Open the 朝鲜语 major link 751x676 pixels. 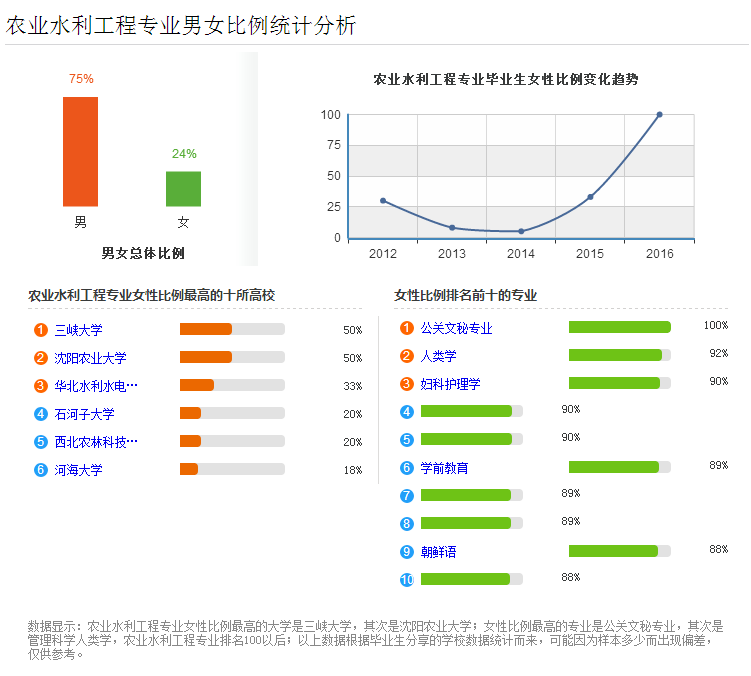point(438,551)
